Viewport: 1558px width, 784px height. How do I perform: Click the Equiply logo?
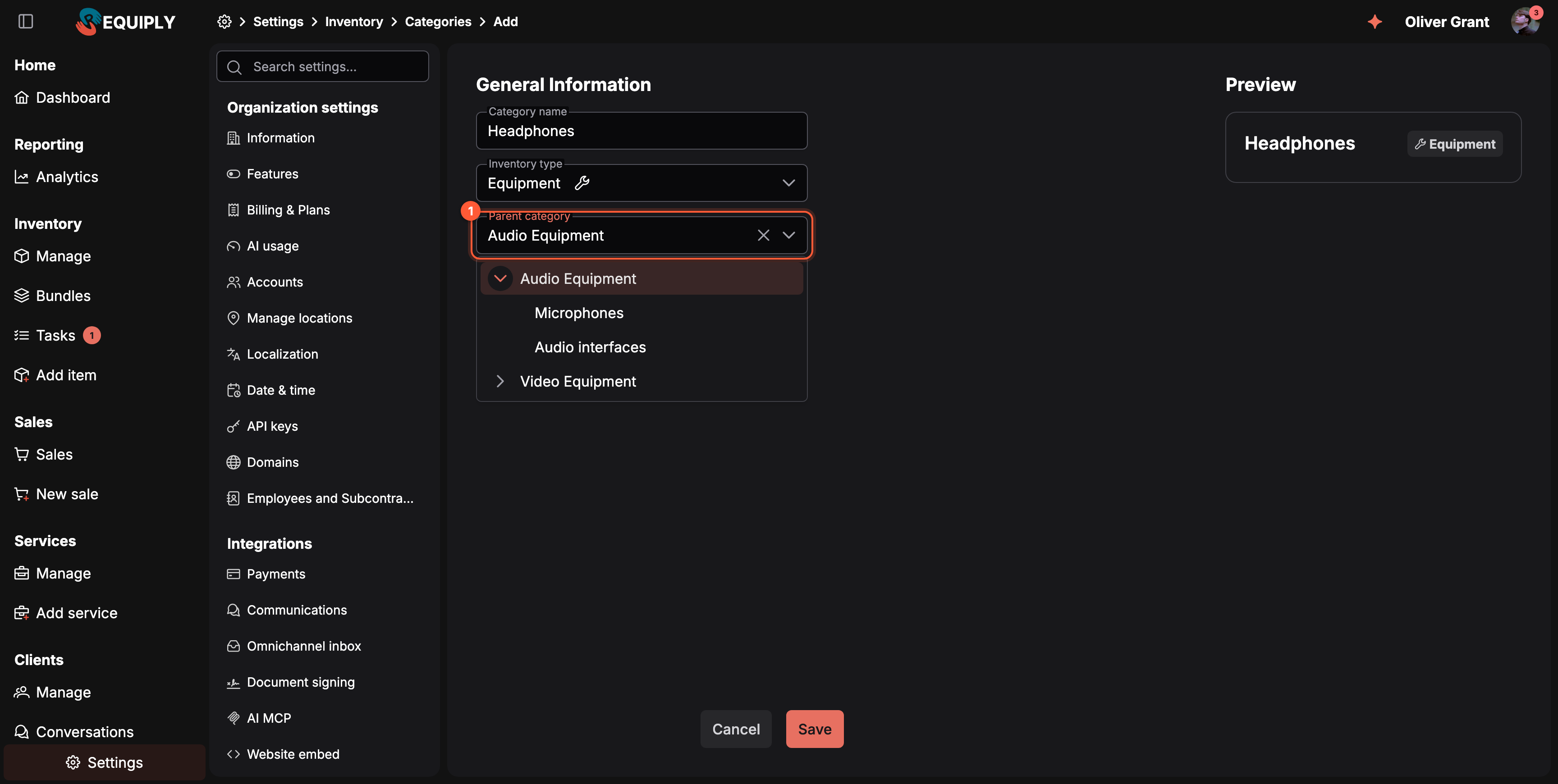pyautogui.click(x=125, y=22)
